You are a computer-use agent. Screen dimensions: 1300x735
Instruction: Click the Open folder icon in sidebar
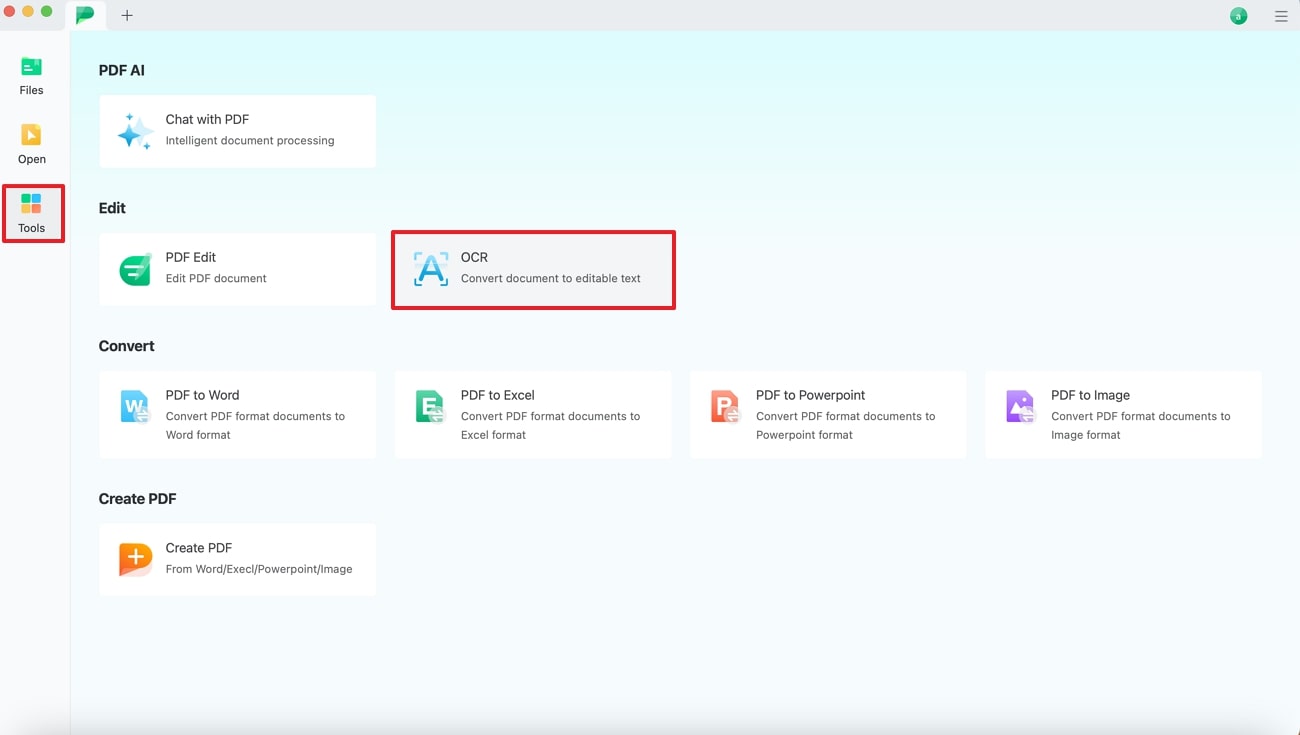(31, 135)
